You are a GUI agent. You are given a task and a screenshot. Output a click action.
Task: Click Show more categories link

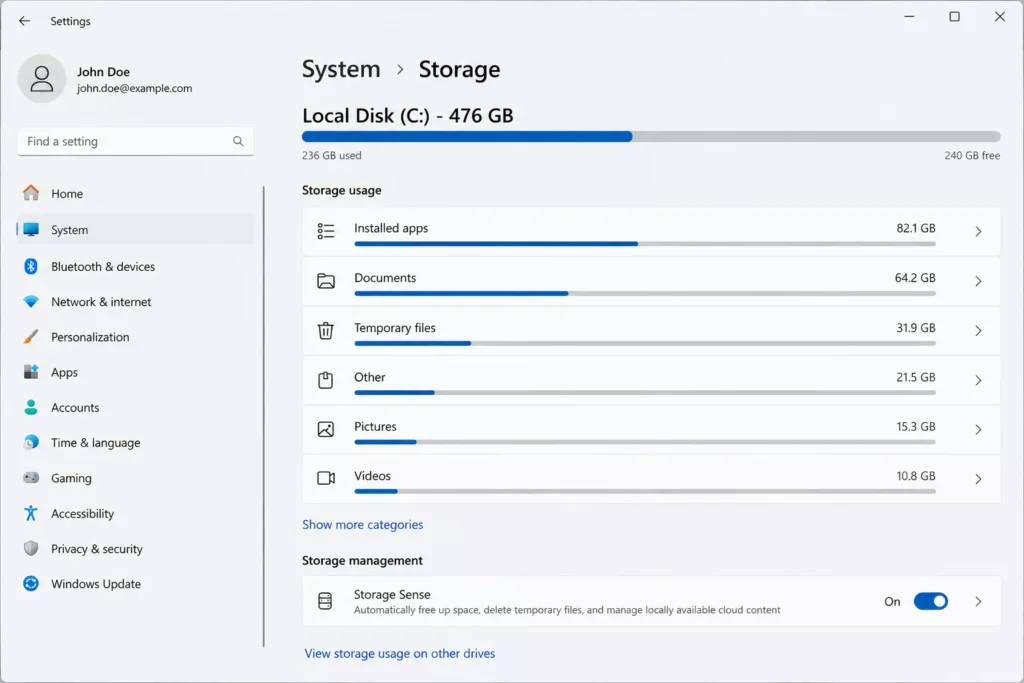(x=362, y=524)
